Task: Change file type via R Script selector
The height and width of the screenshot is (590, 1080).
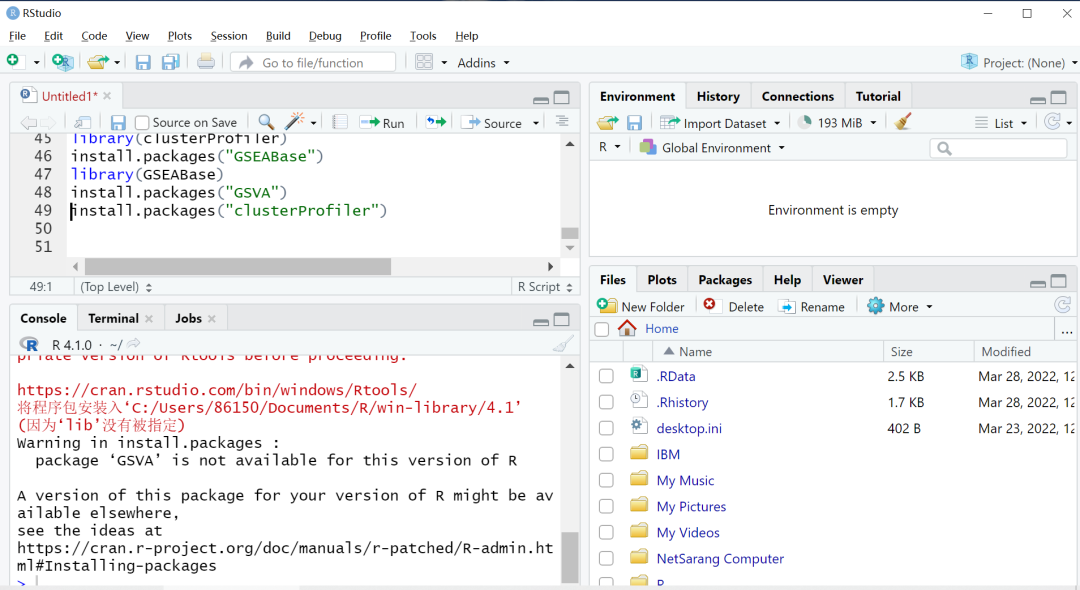Action: coord(545,286)
